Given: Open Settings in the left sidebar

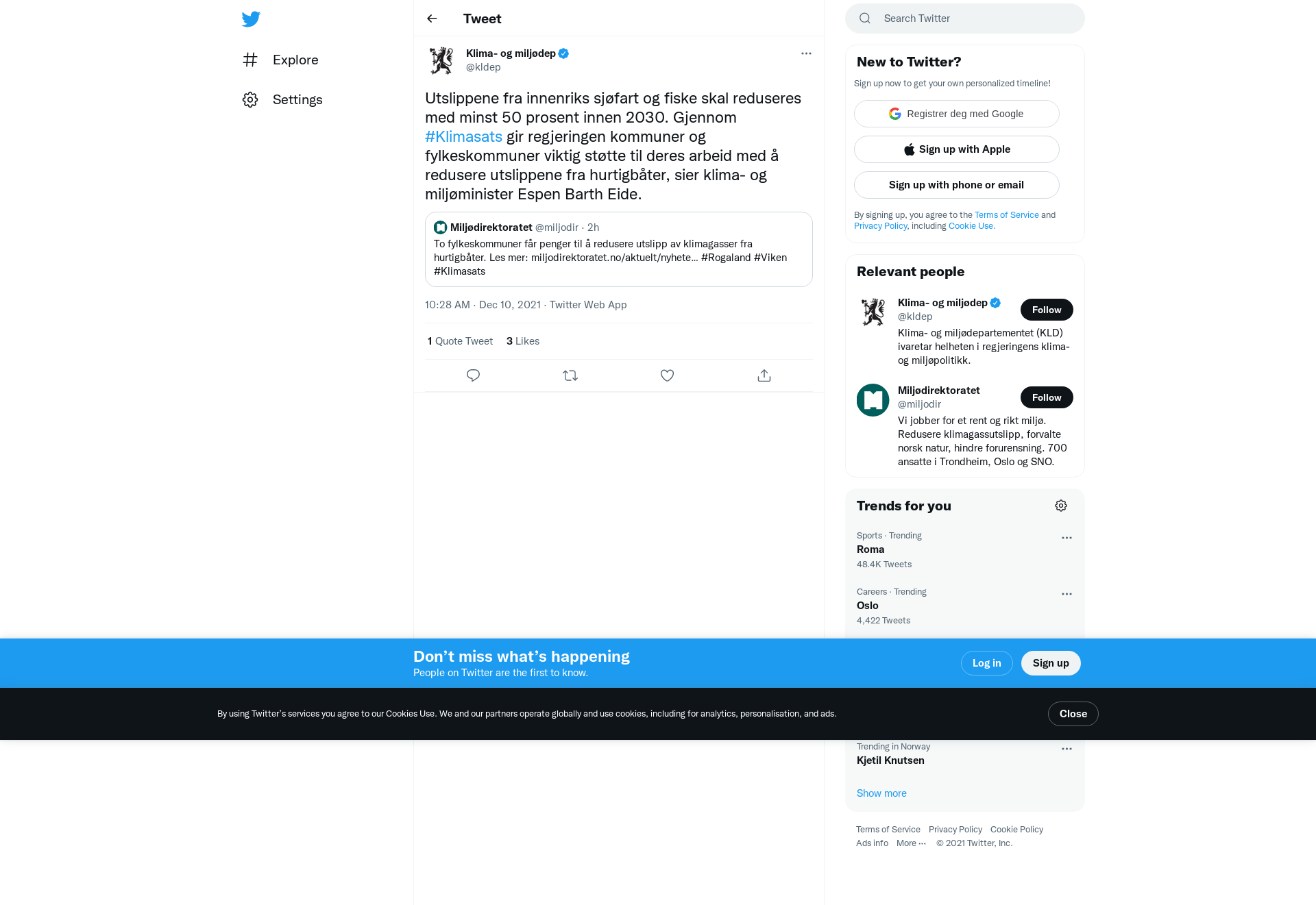Looking at the screenshot, I should 282,100.
